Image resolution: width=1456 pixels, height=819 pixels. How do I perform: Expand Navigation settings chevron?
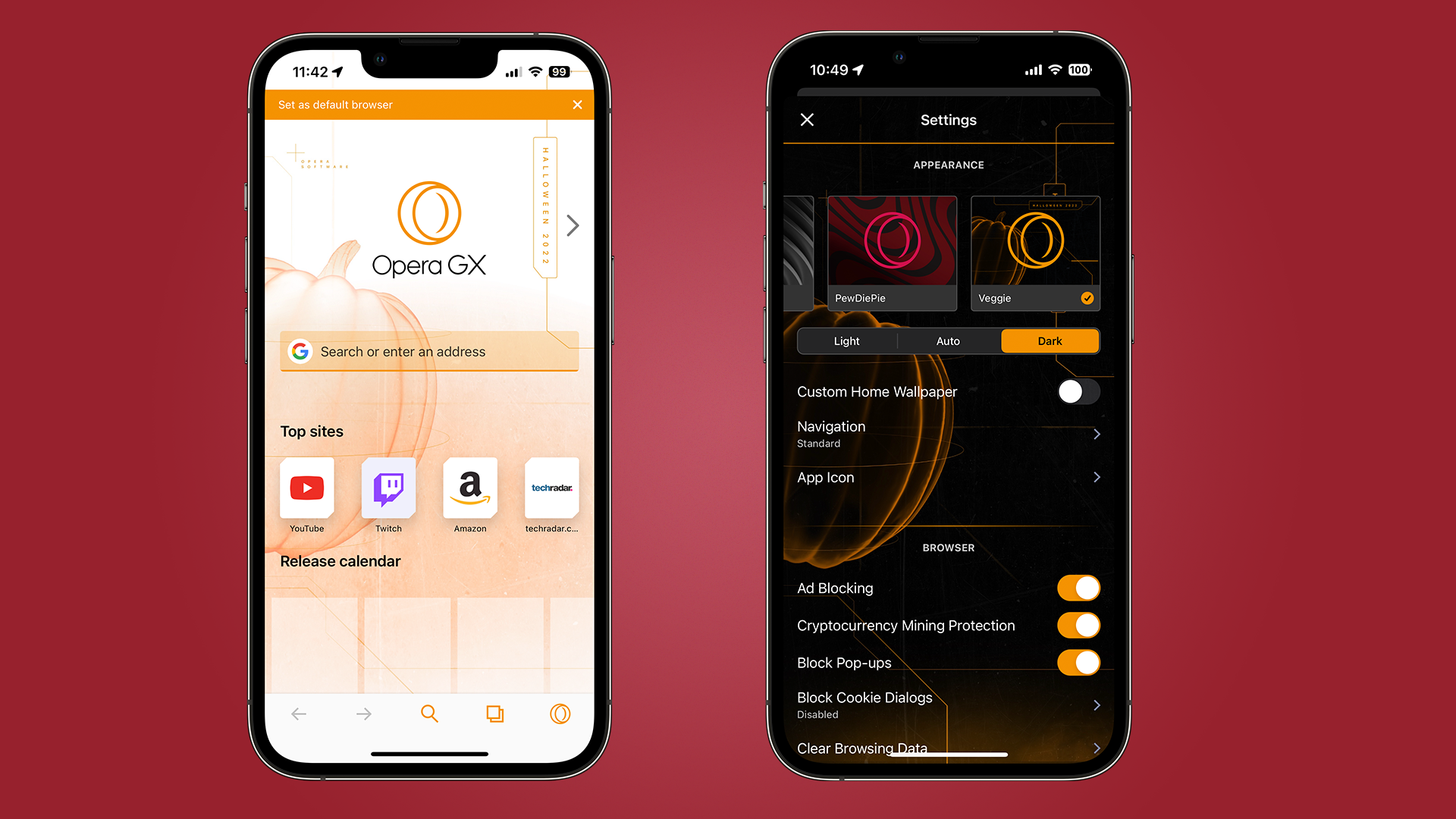(x=1096, y=434)
